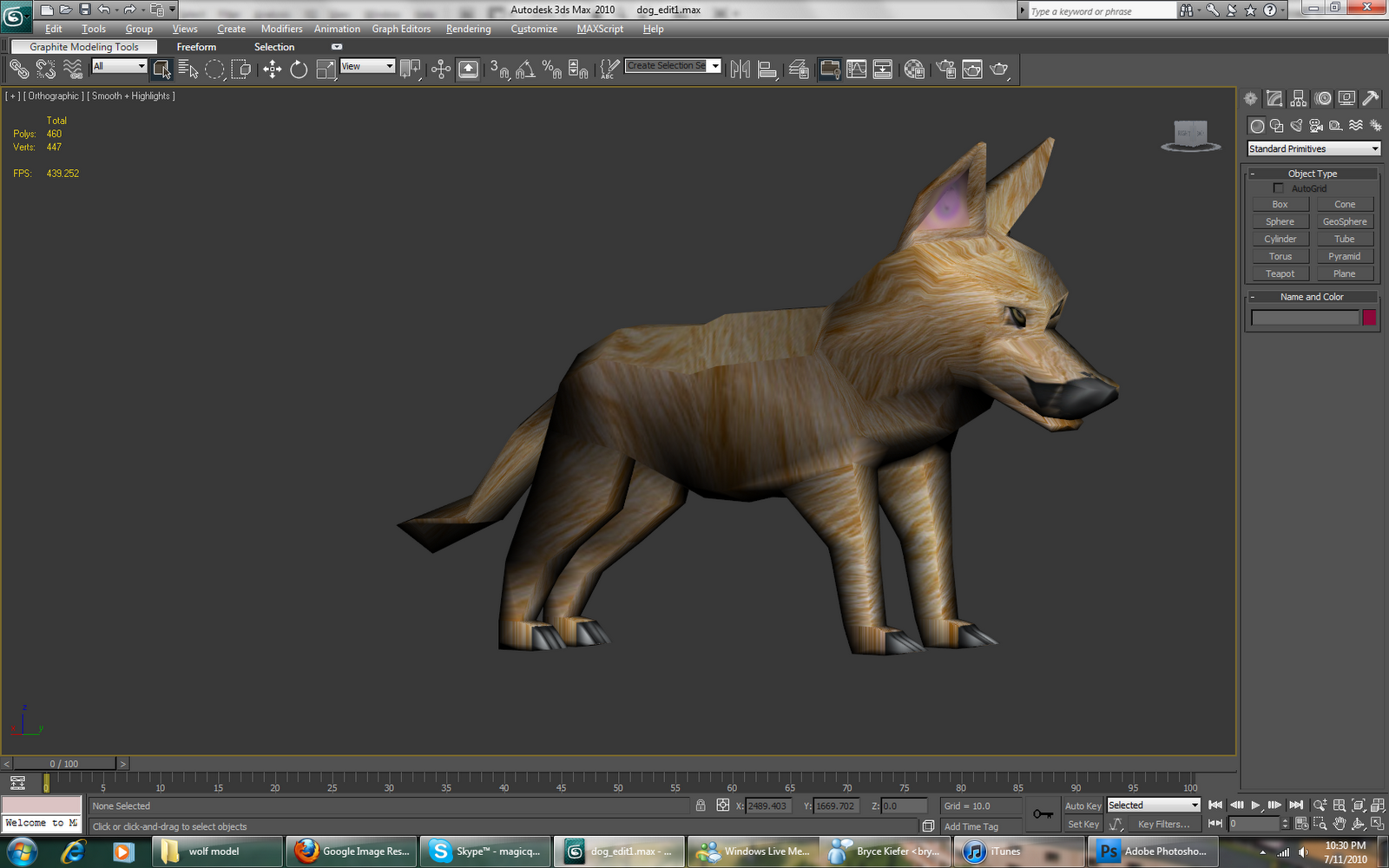
Task: Switch to the Graphite Modeling Tools tab
Action: (82, 46)
